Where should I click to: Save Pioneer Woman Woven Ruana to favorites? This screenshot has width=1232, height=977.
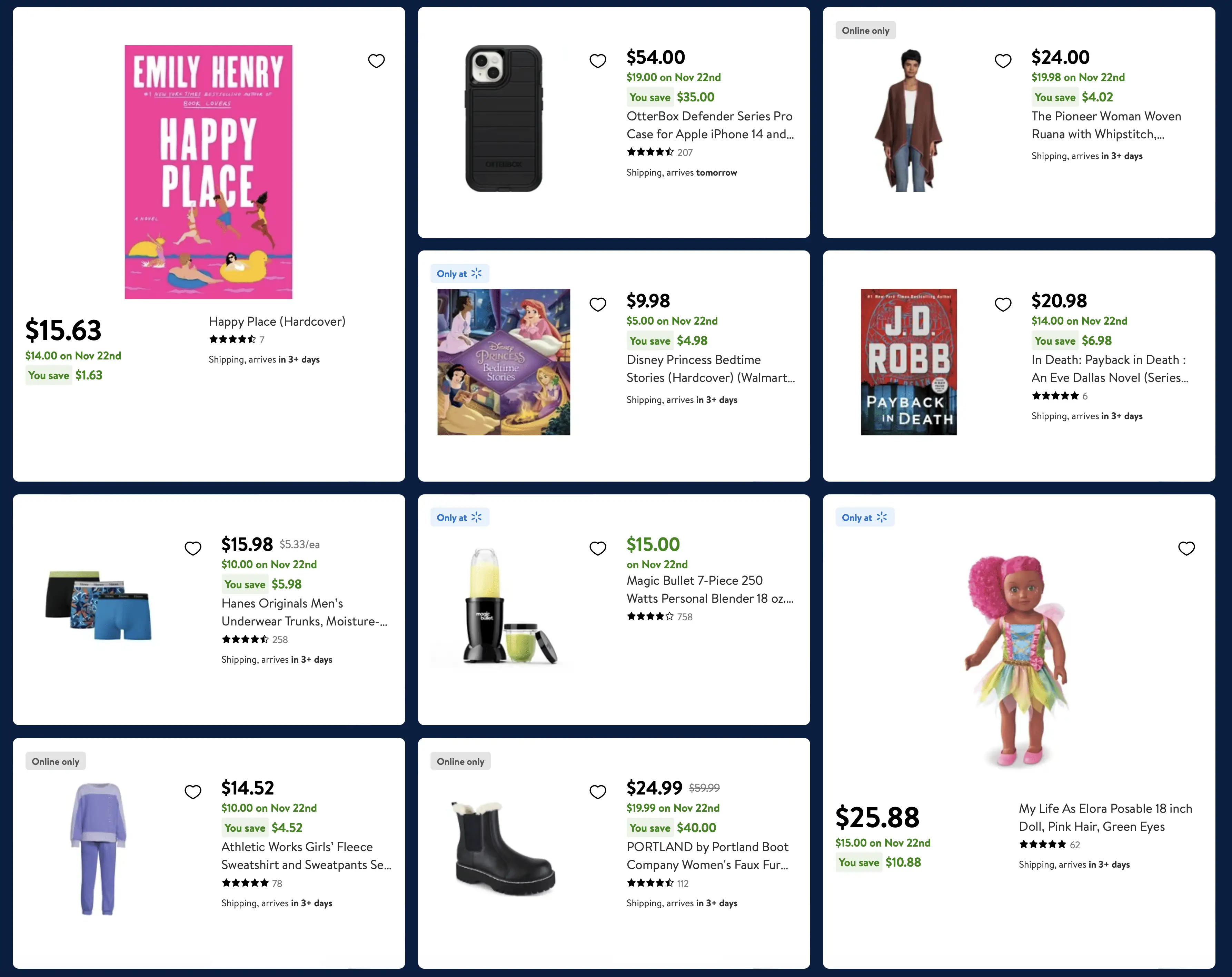point(1003,61)
